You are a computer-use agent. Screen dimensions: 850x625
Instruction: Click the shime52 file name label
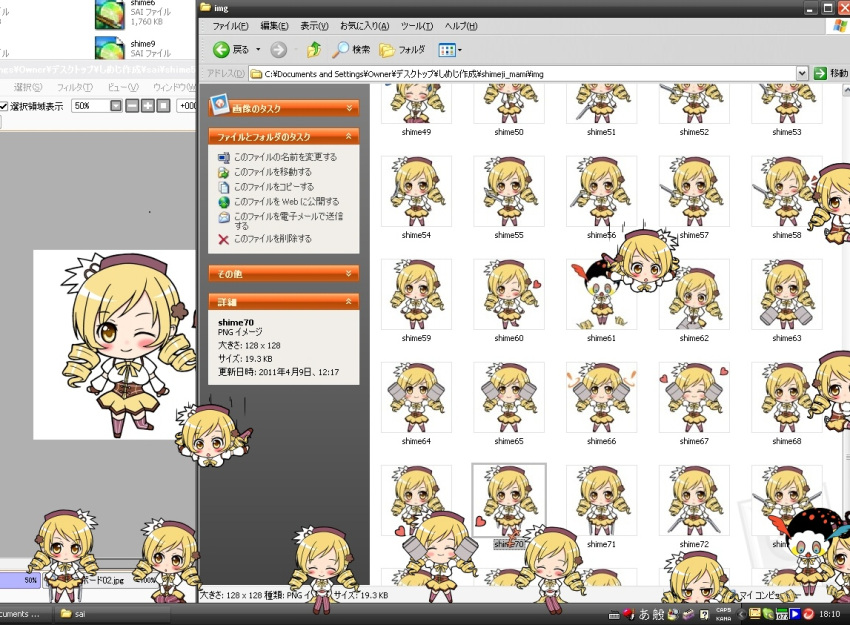tap(694, 132)
